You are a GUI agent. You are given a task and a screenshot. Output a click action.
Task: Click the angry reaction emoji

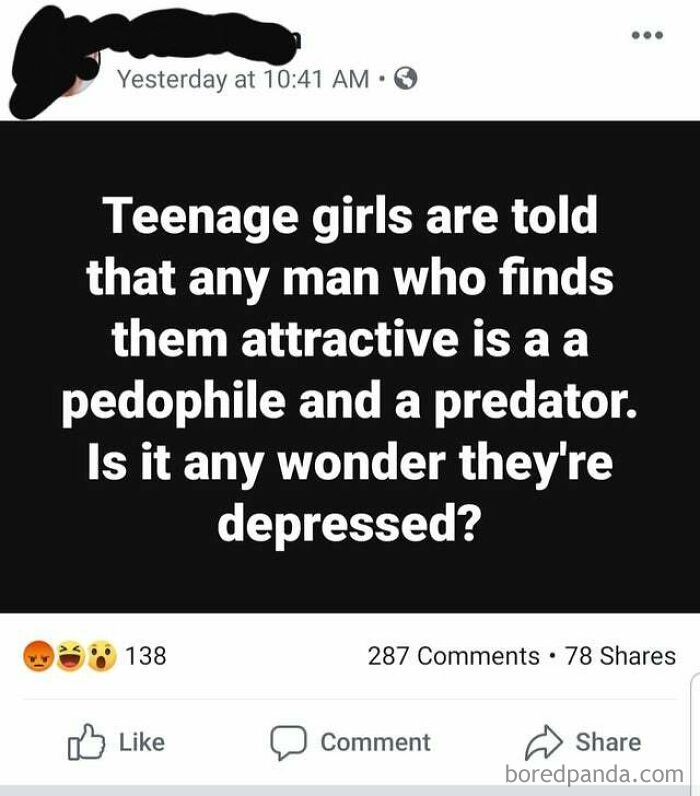tap(38, 656)
